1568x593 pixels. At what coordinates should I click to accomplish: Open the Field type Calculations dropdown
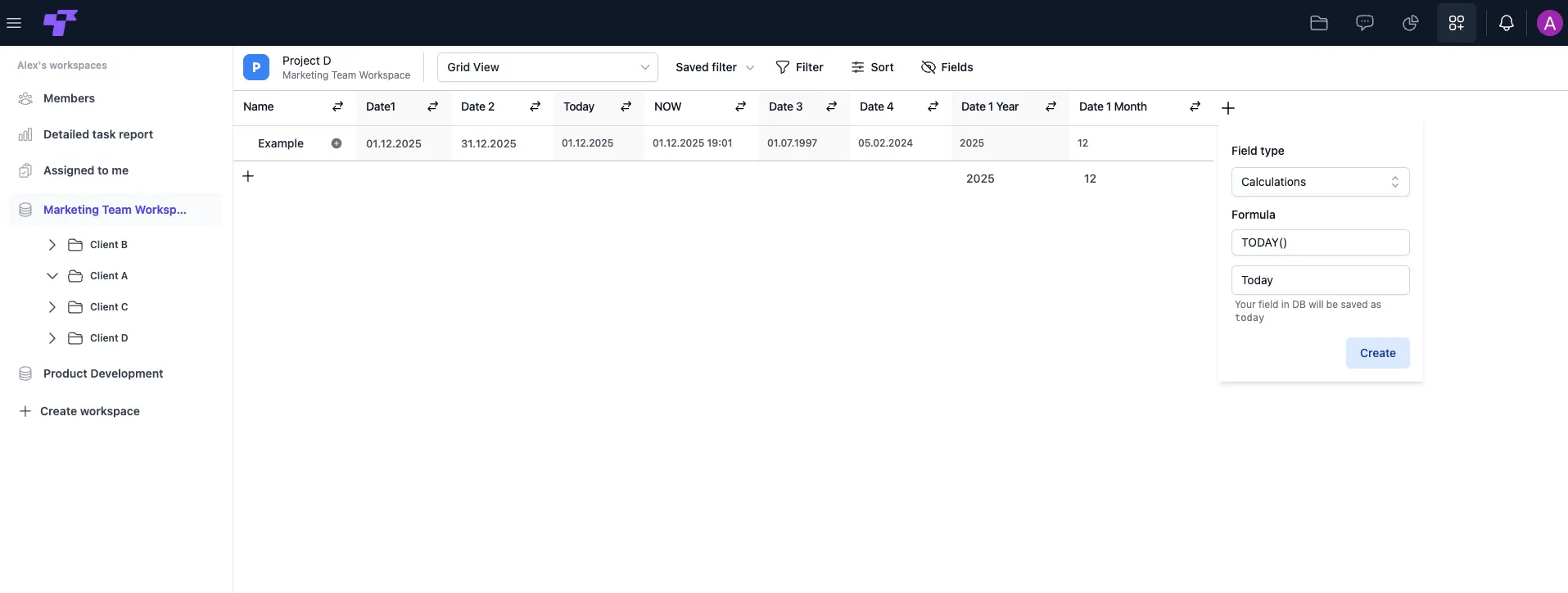[1321, 182]
